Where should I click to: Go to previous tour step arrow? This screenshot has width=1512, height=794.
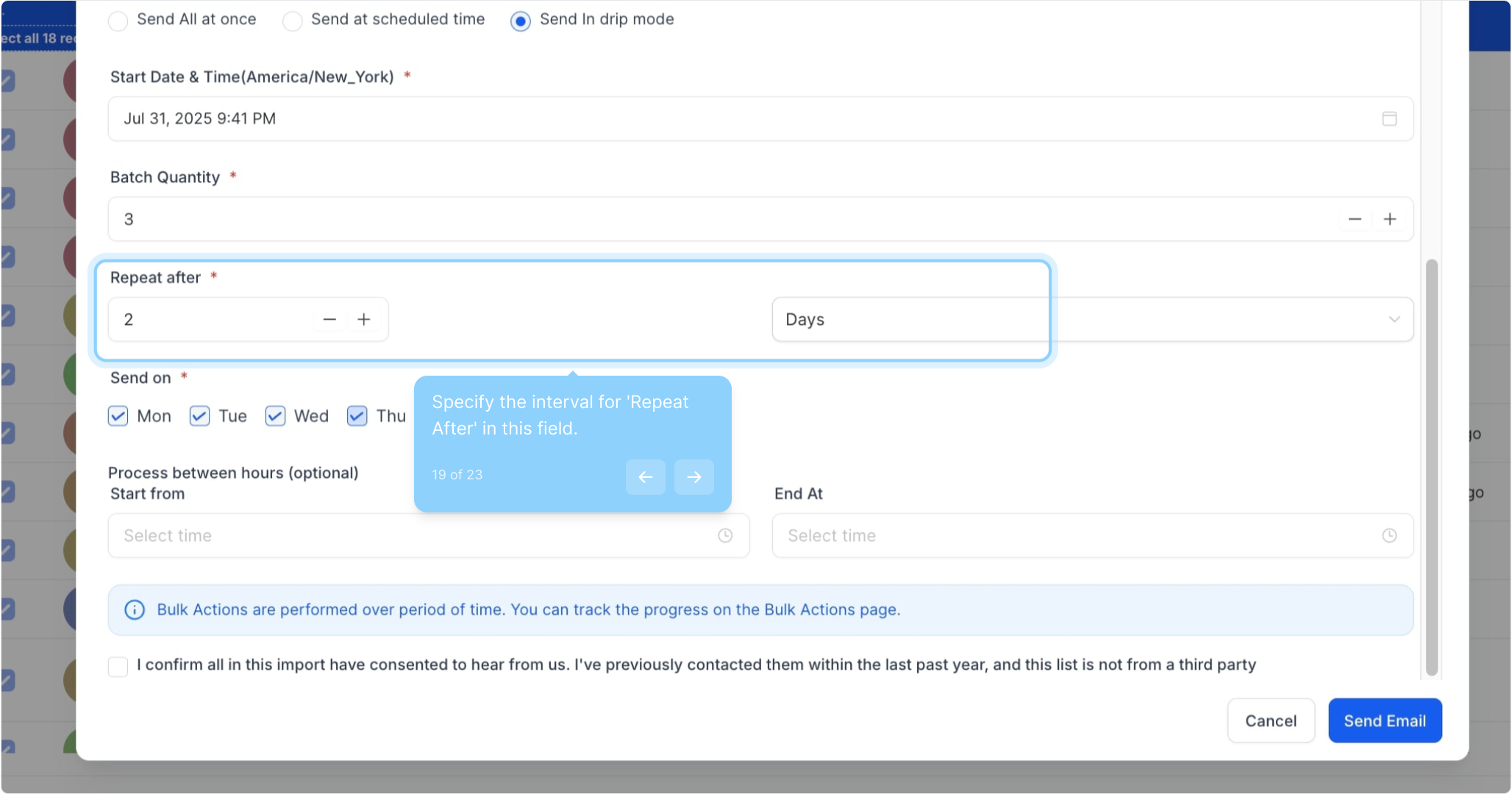point(645,476)
